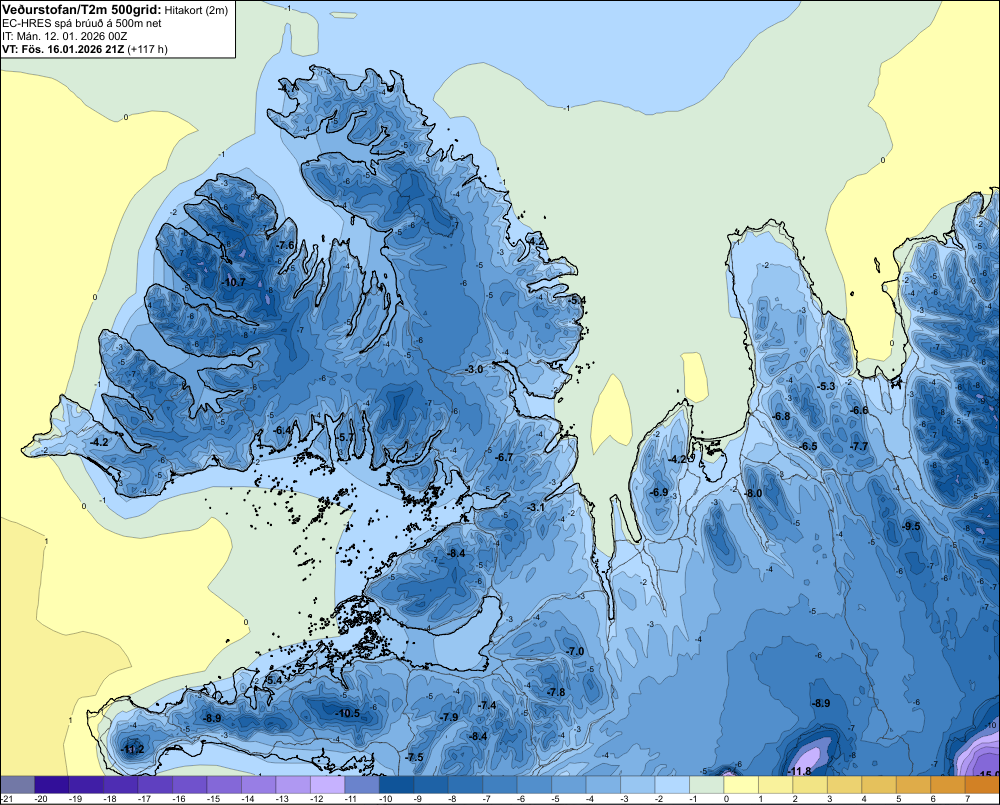
Task: Click the subtitle 'EC-HRES spá brúuð á 500m net'
Action: point(82,24)
